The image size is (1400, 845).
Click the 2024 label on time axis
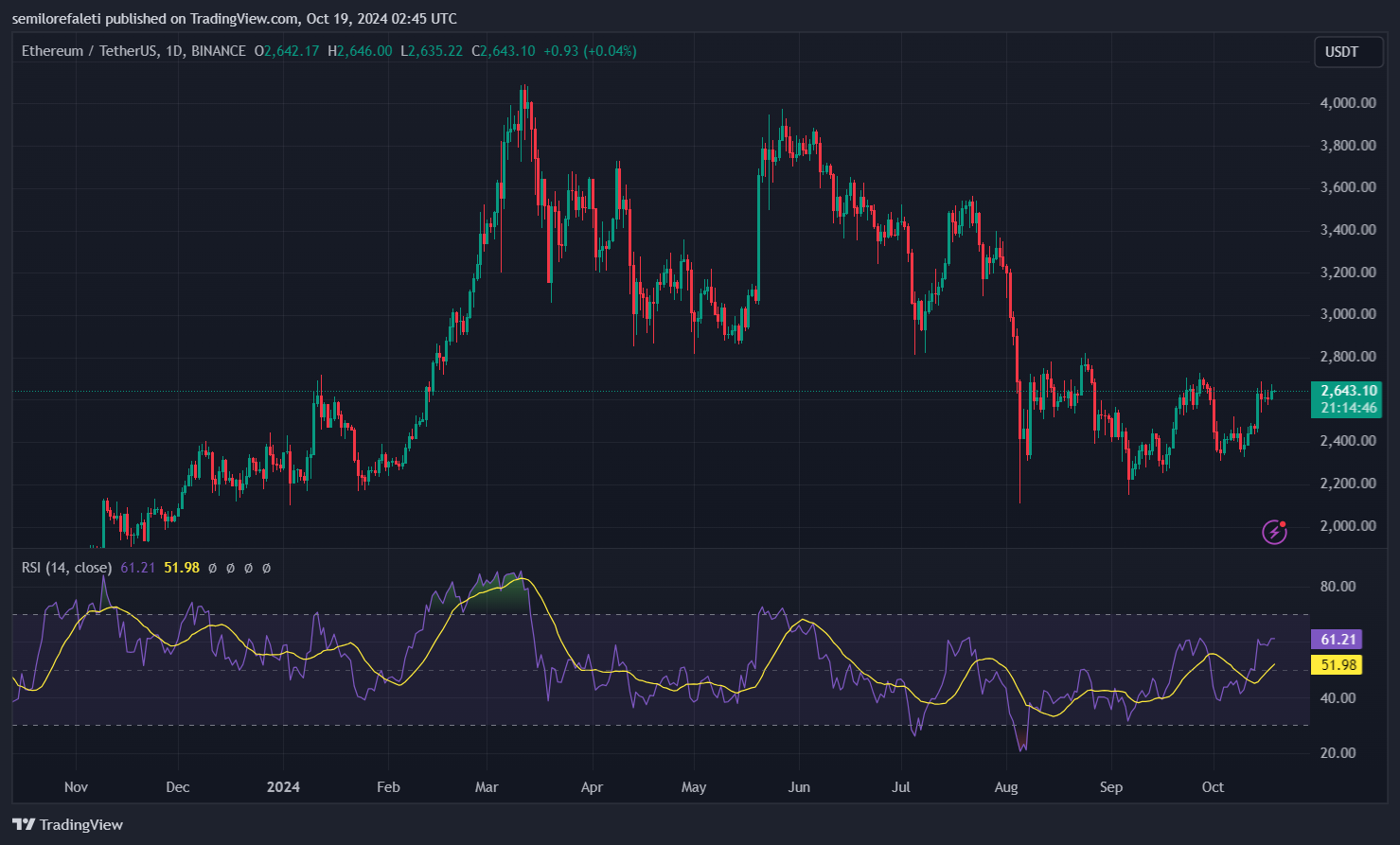coord(283,787)
